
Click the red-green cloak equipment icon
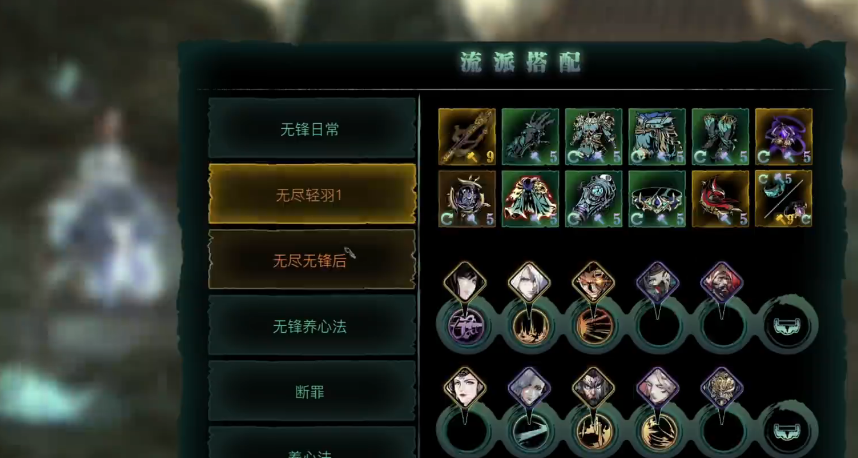pos(530,199)
